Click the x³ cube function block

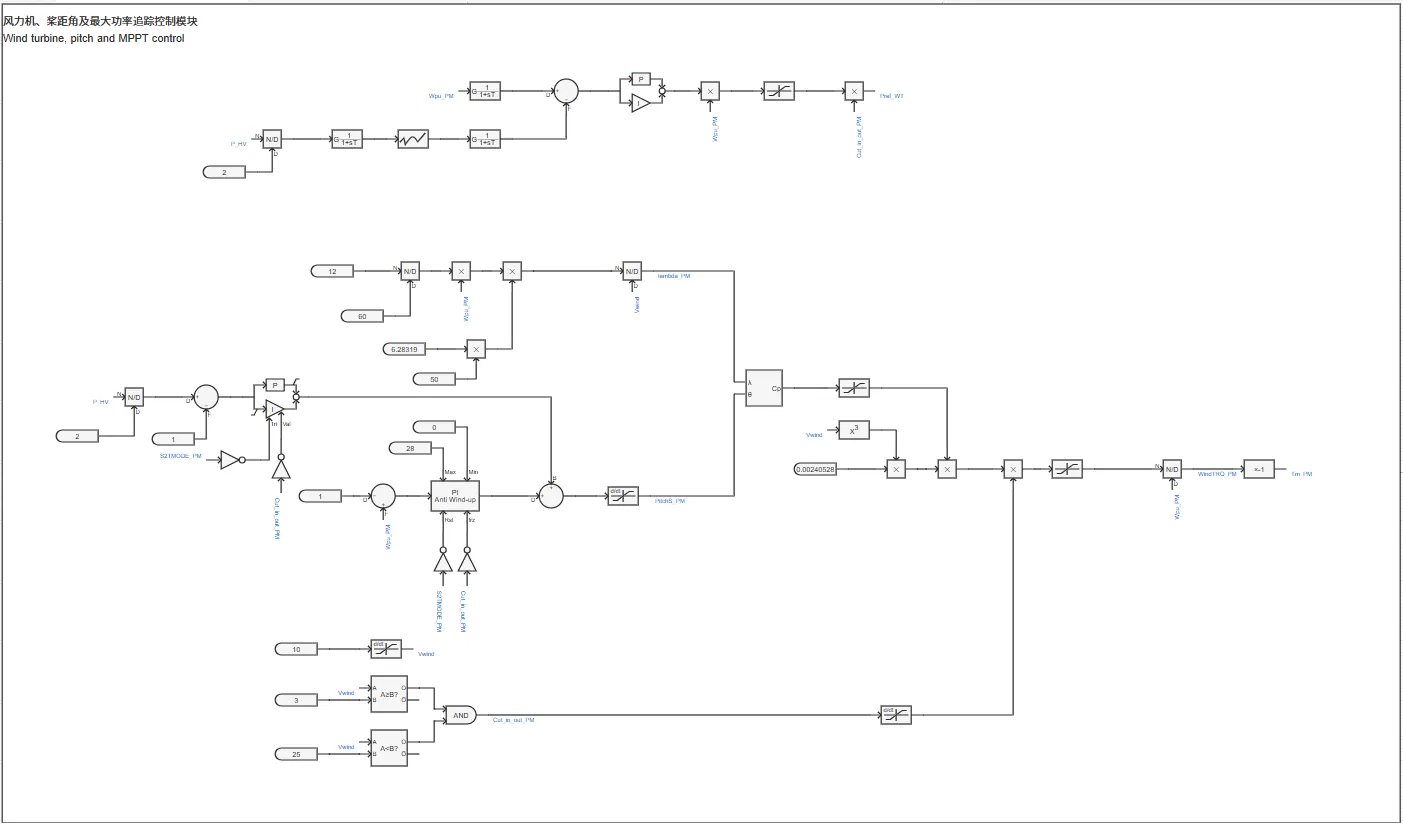853,430
